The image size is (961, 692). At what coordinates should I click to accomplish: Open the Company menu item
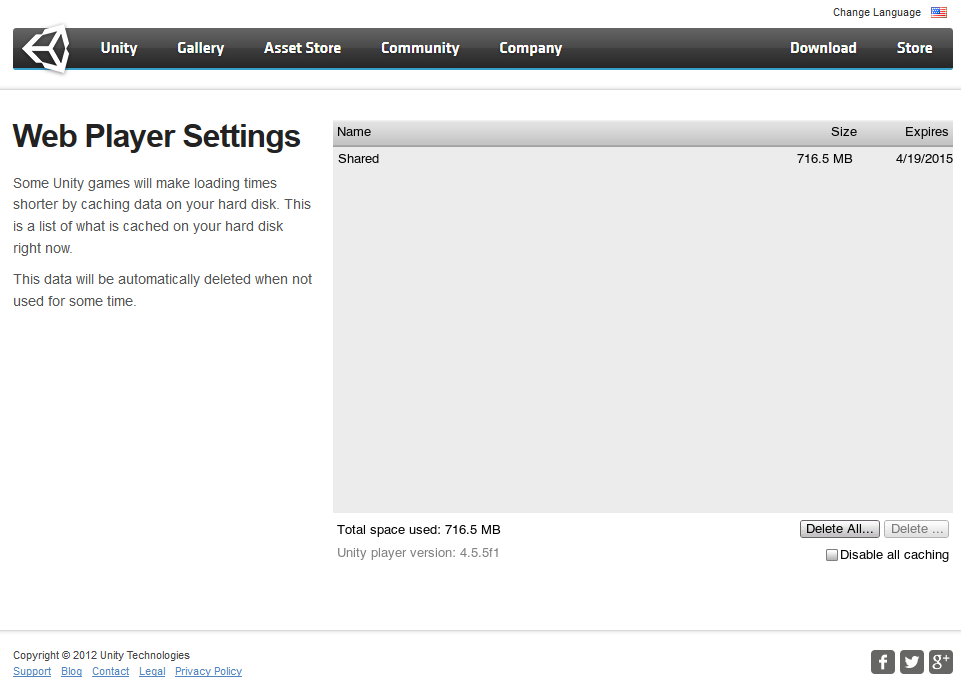coord(530,48)
